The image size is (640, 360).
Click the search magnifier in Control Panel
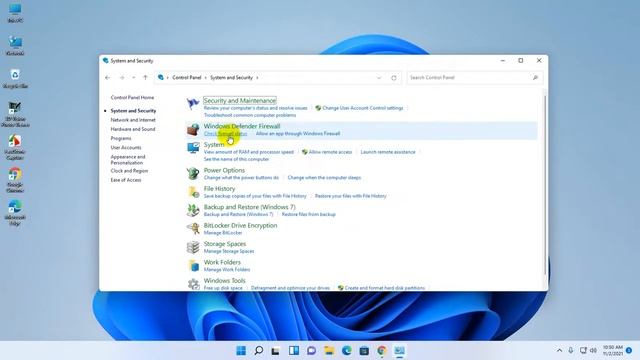pyautogui.click(x=535, y=78)
